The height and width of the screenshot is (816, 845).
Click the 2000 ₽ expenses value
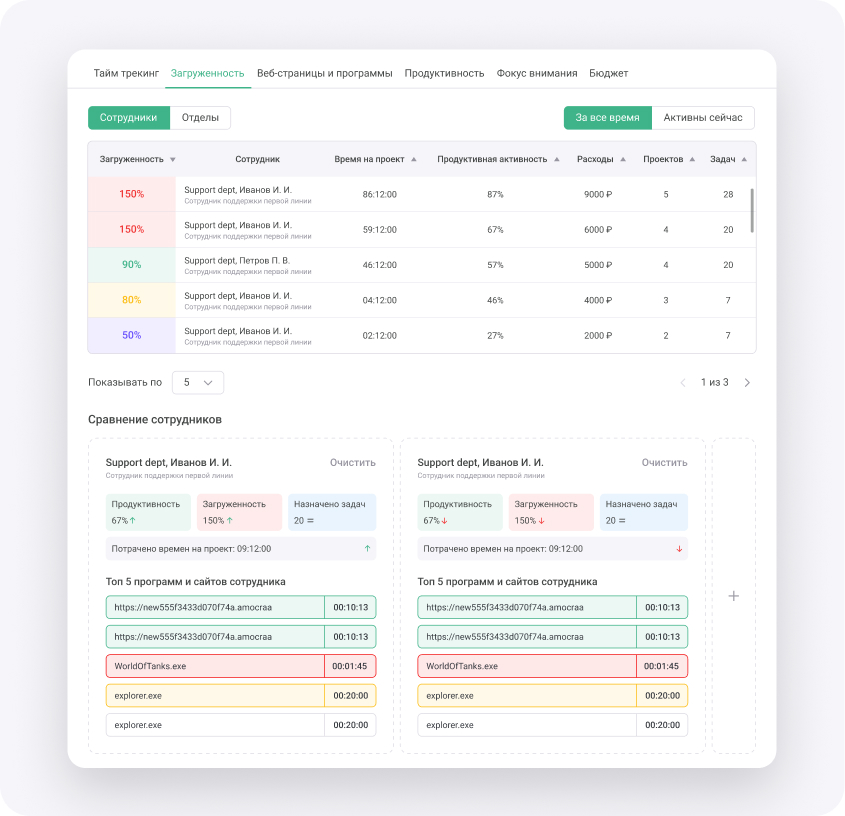598,336
